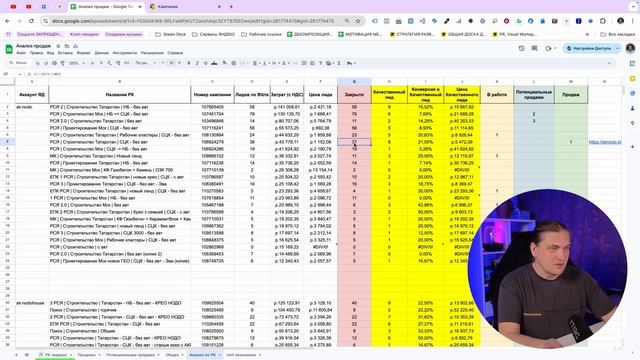Decrease the font size
The image size is (640, 360).
point(162,63)
